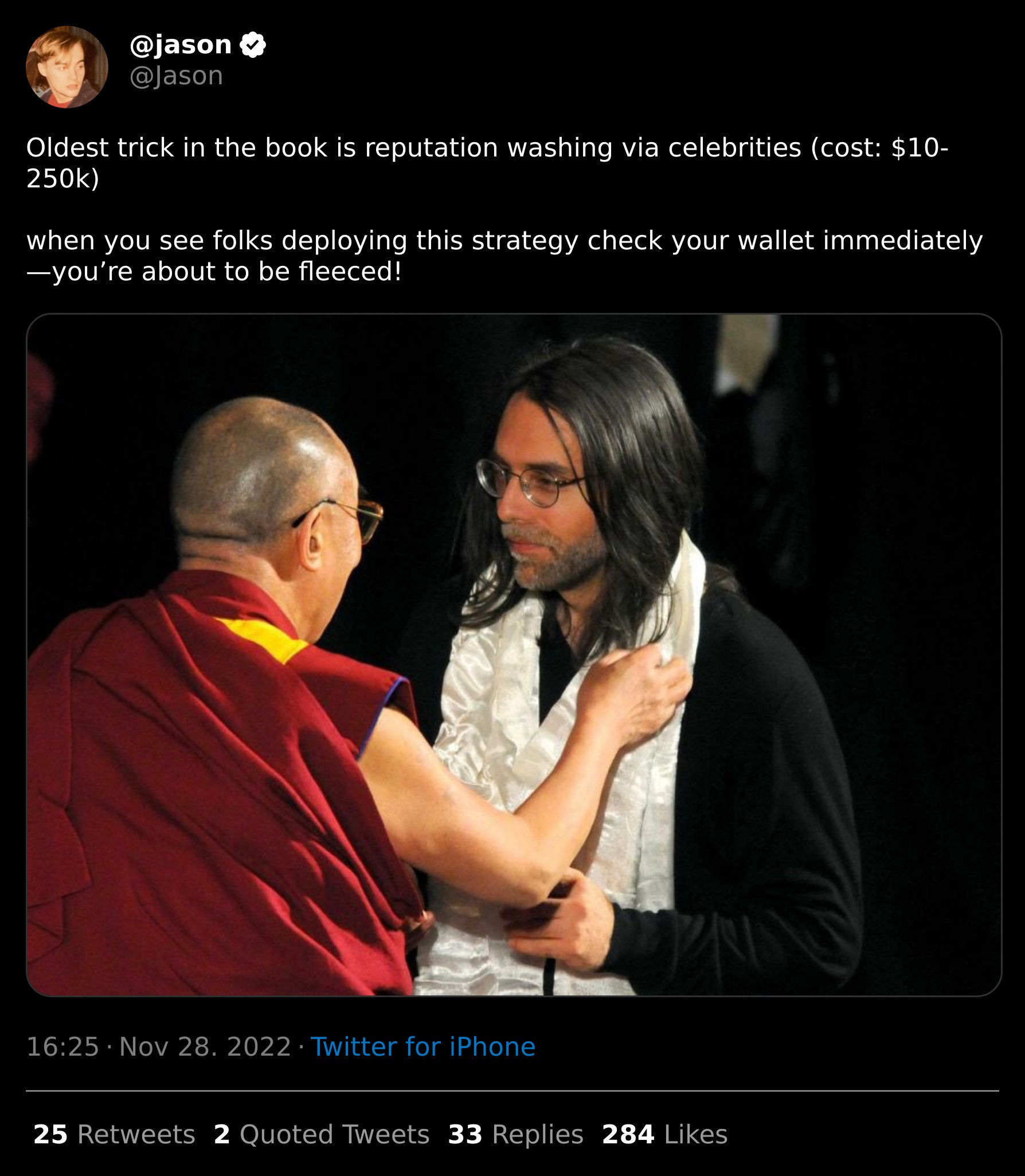Show the 33 Replies

[515, 1134]
